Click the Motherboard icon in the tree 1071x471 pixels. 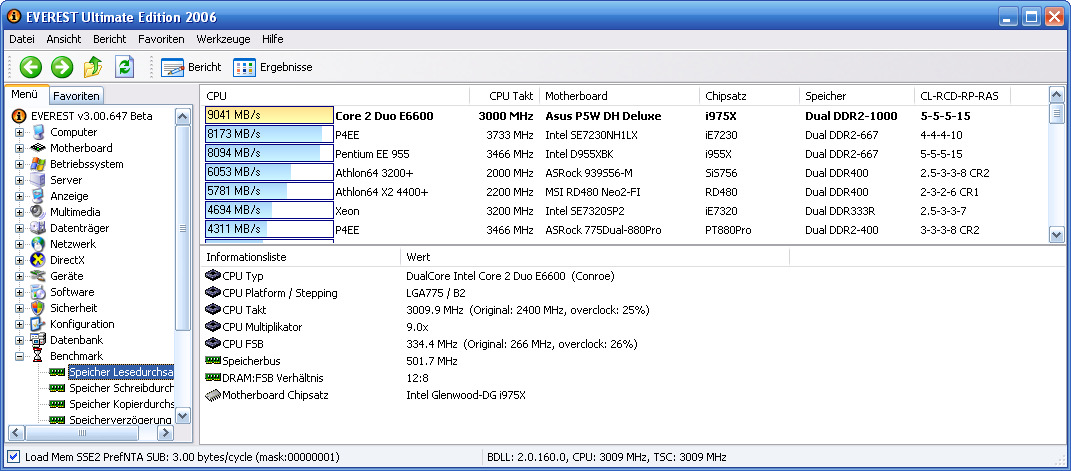pyautogui.click(x=38, y=148)
